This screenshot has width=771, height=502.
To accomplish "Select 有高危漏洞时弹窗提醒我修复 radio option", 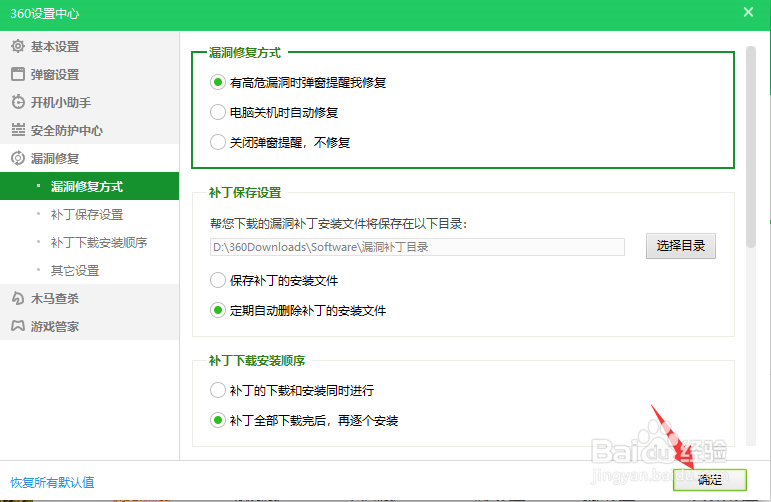I will [x=217, y=82].
